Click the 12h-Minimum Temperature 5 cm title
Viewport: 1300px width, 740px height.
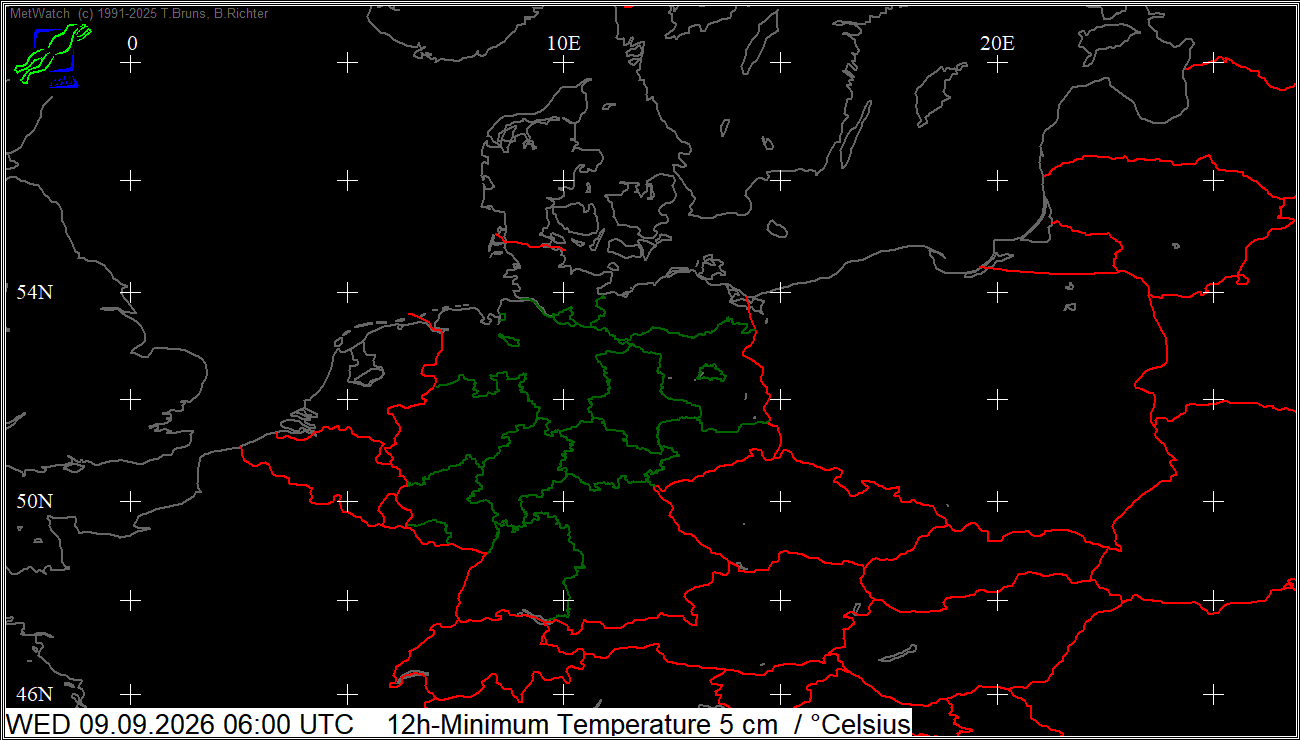click(x=582, y=724)
